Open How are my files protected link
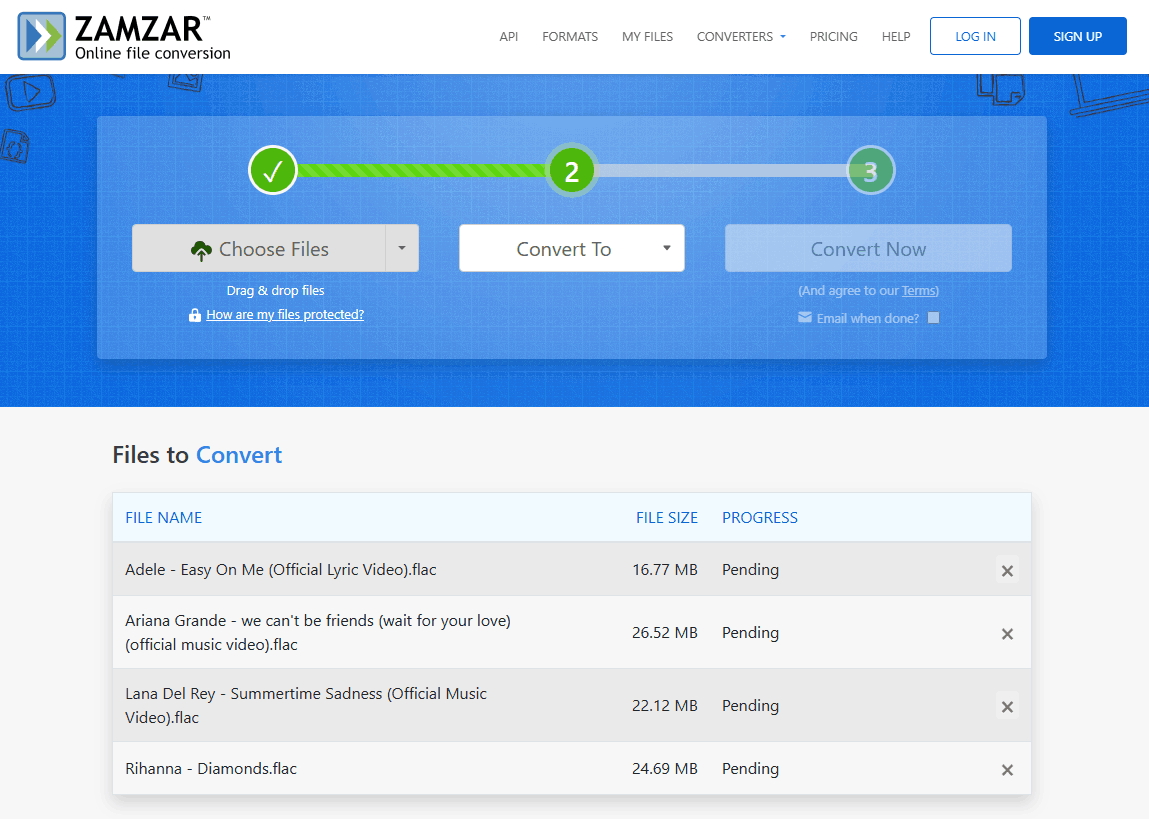This screenshot has height=819, width=1149. pos(285,315)
